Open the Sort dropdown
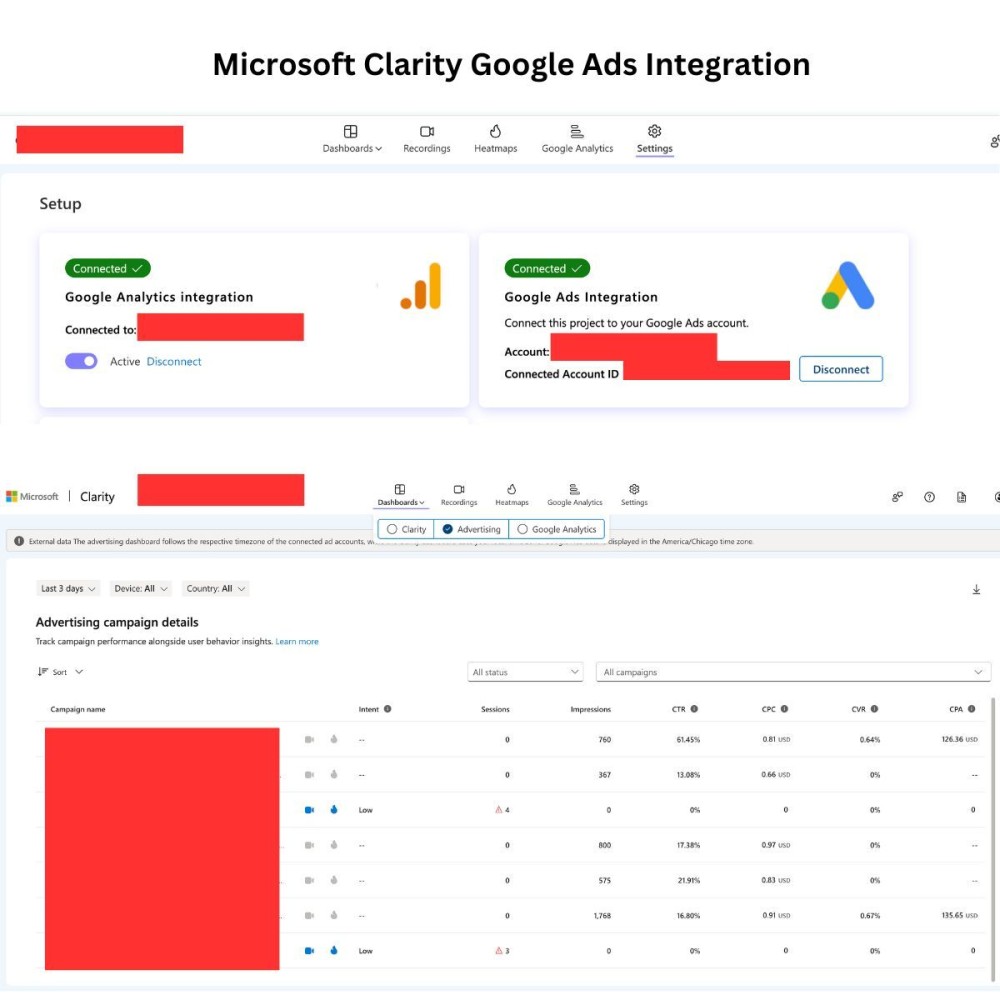 61,672
